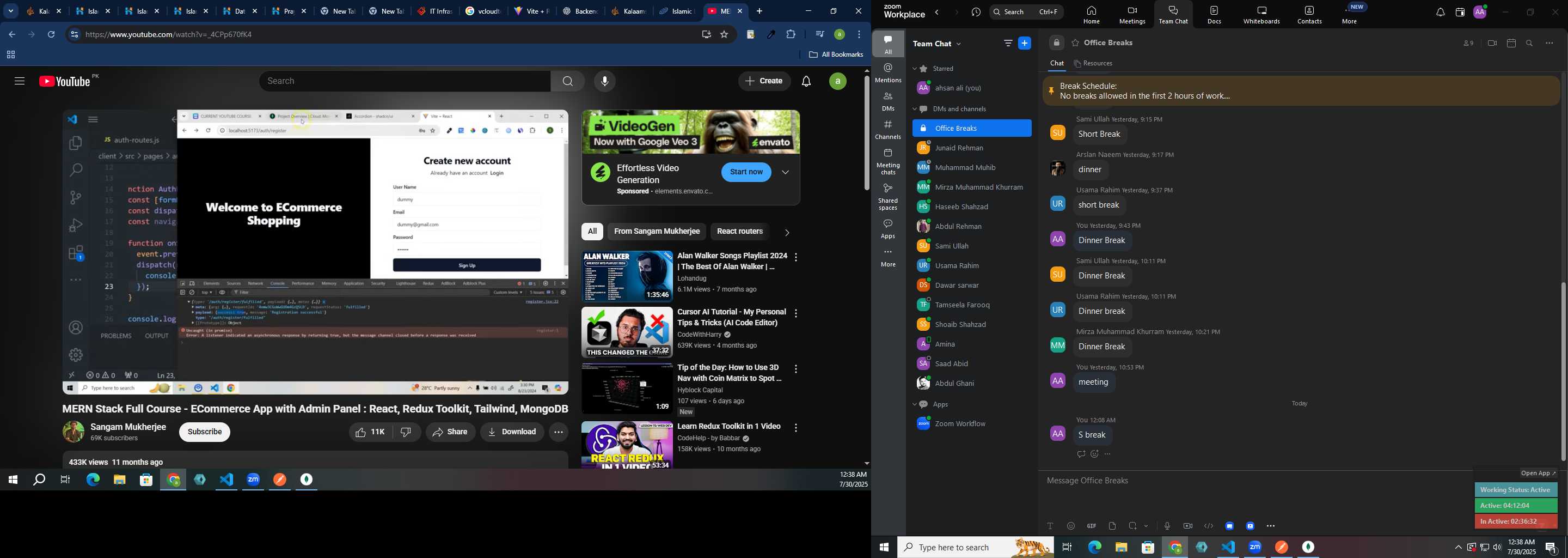1568x558 pixels.
Task: Show next filter chips arrow
Action: pyautogui.click(x=787, y=232)
